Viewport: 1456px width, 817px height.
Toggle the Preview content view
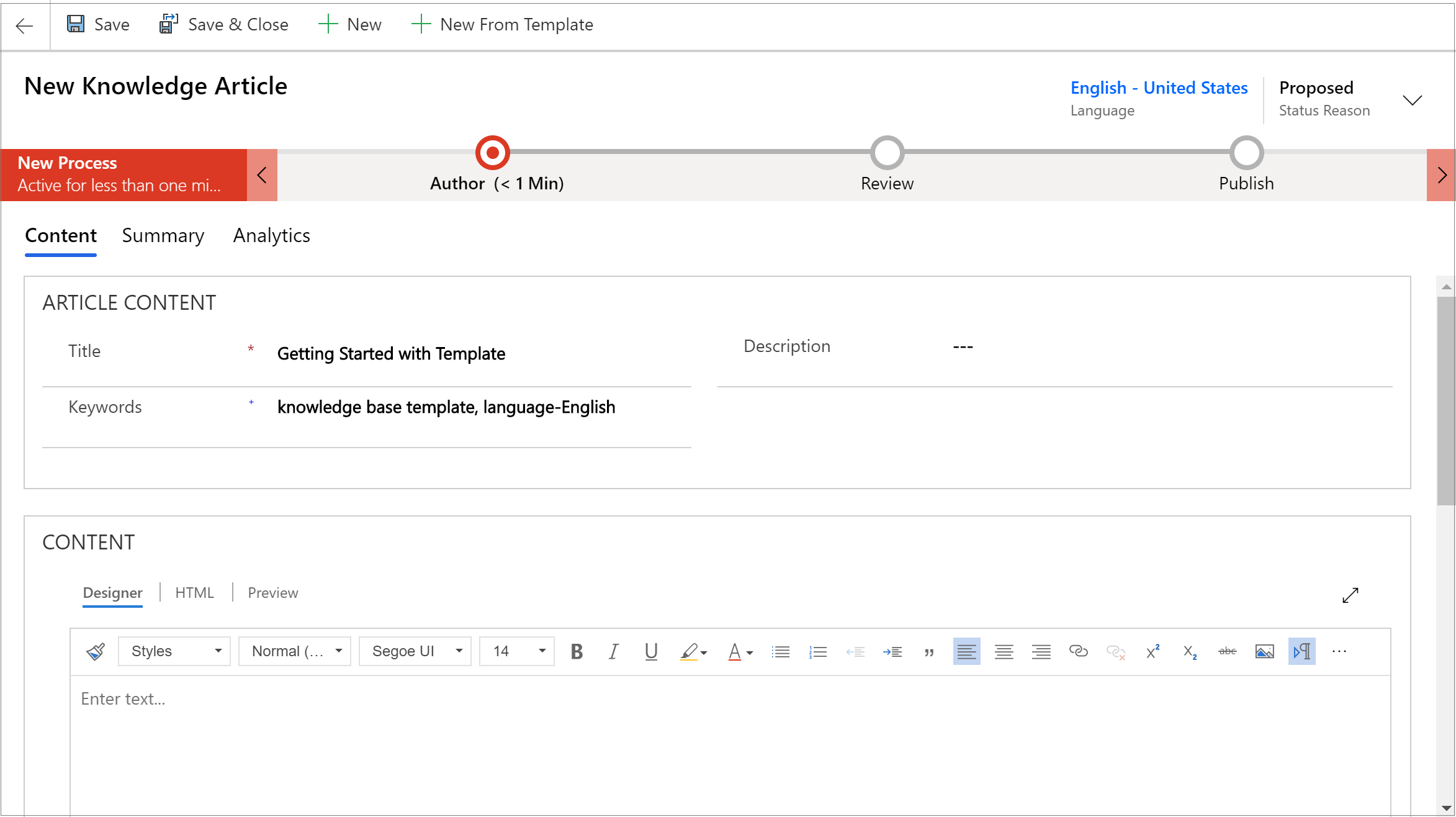(273, 592)
